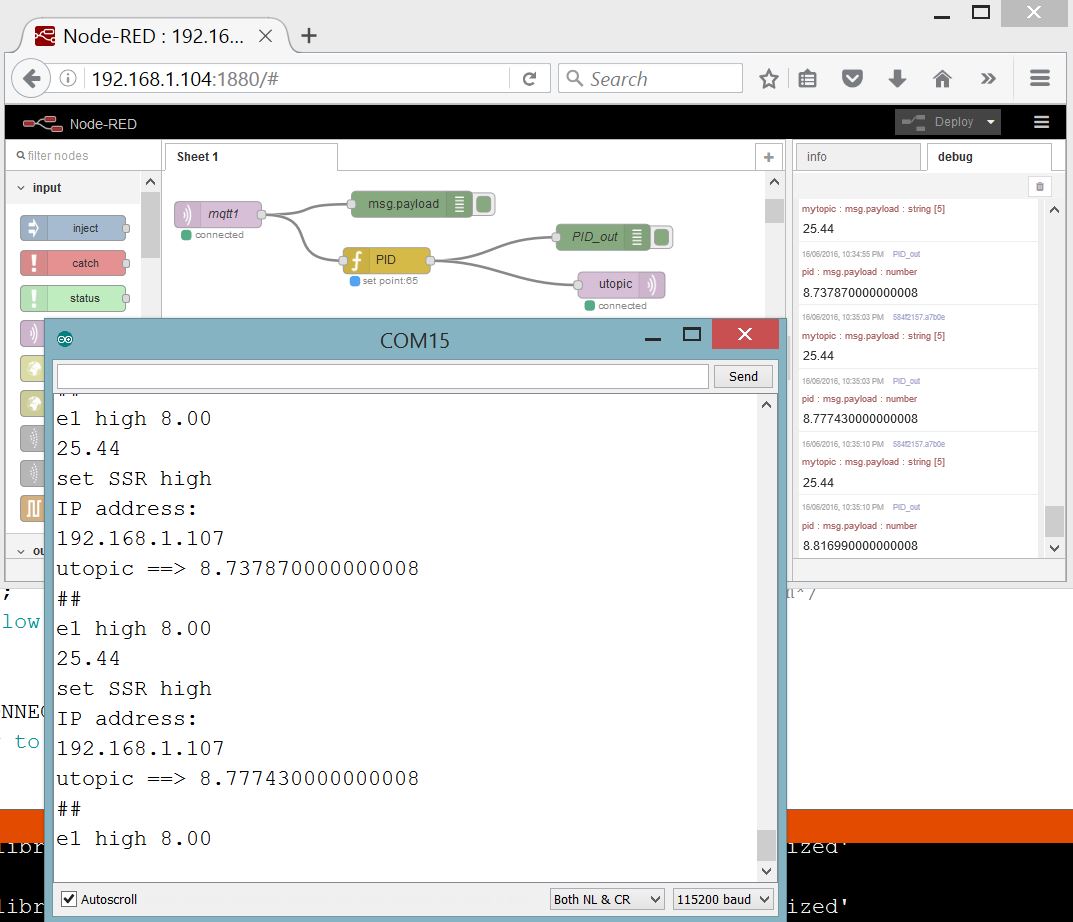Select the mqtt1 input node
The height and width of the screenshot is (922, 1073).
click(218, 214)
